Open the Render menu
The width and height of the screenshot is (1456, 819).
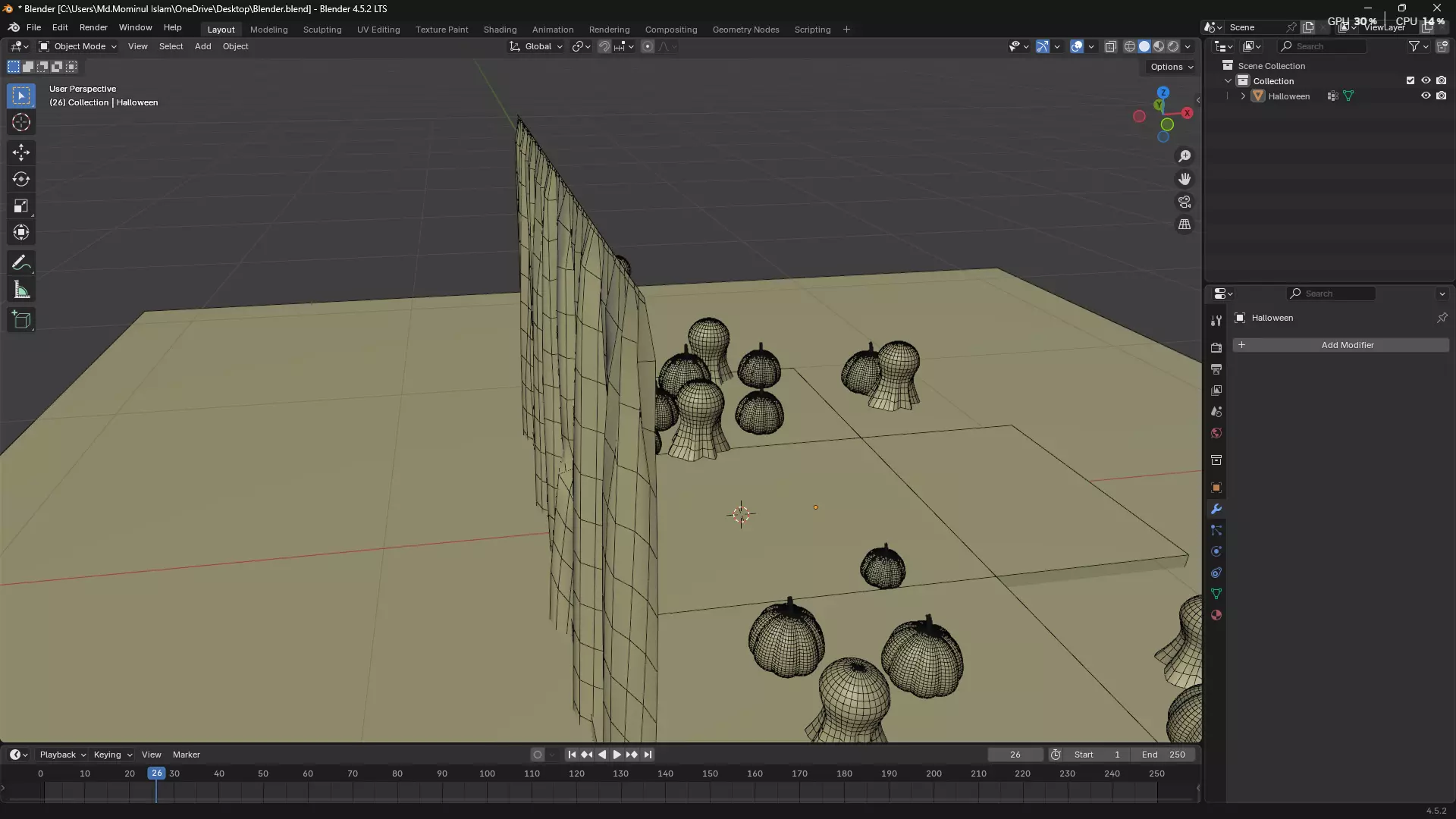(93, 27)
